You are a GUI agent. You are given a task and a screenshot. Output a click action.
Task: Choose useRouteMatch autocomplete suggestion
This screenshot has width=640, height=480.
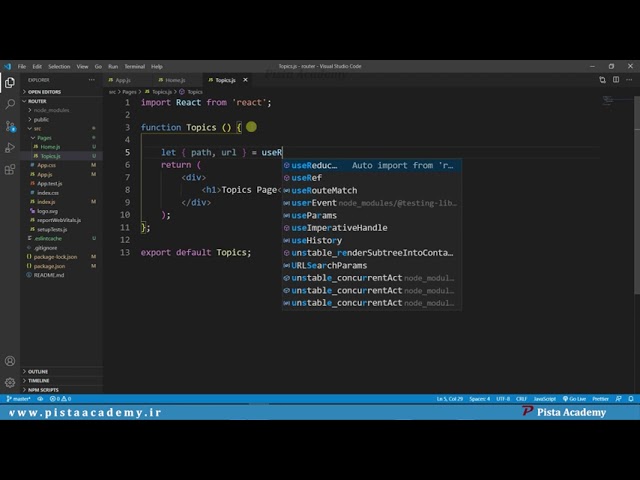click(372, 191)
